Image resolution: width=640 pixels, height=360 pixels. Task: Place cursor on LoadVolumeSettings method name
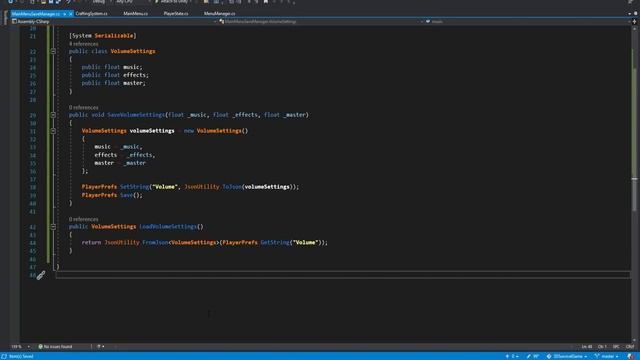(168, 227)
